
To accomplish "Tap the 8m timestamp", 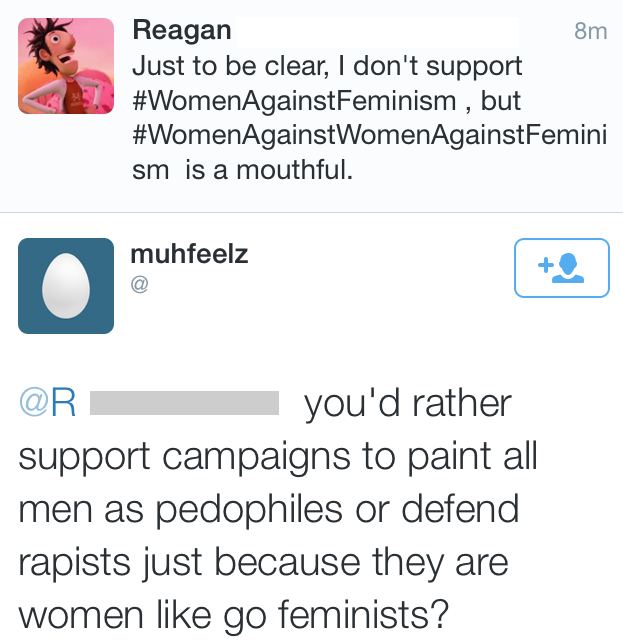I will [591, 32].
